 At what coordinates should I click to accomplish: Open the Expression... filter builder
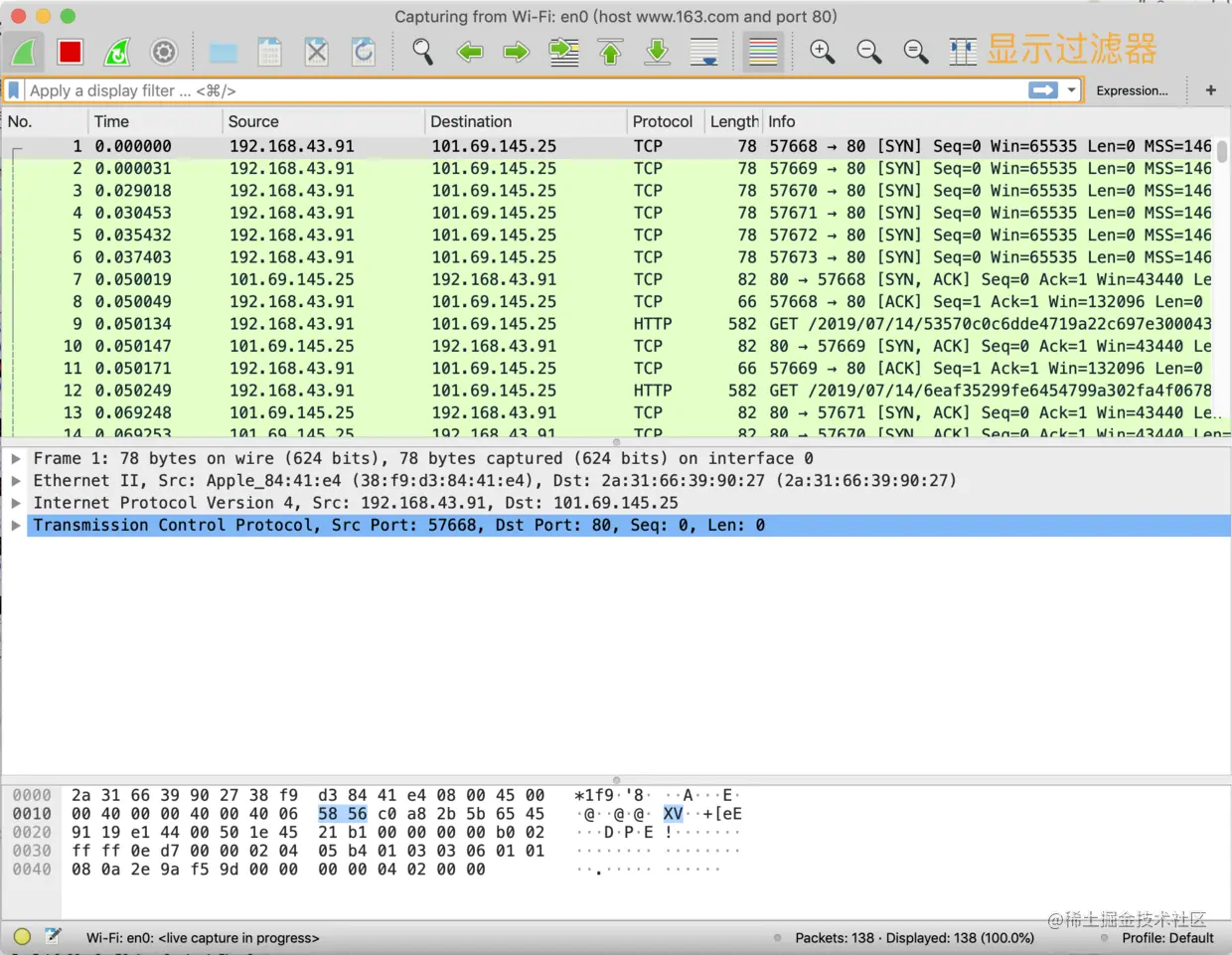coord(1132,90)
